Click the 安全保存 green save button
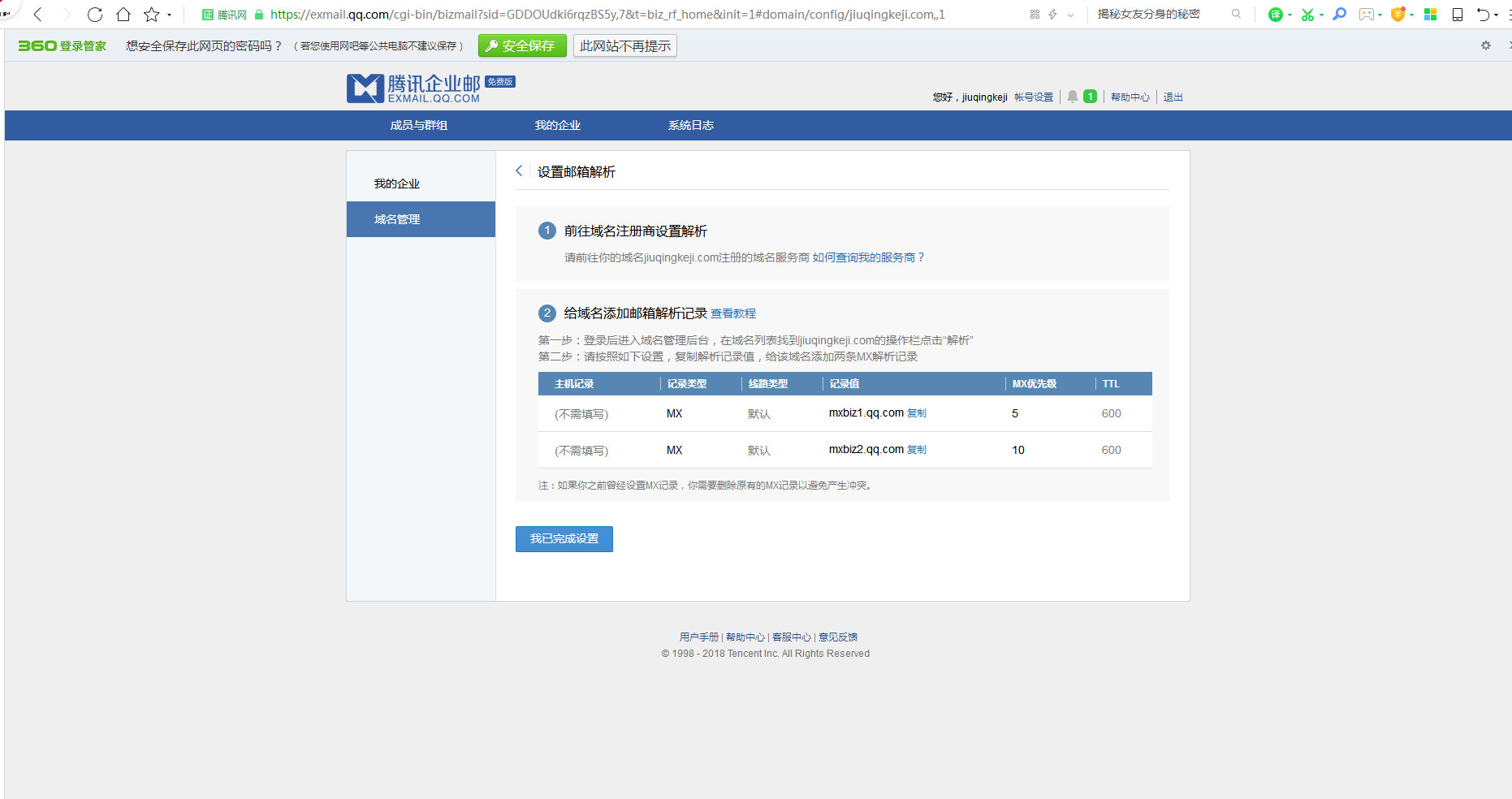This screenshot has height=799, width=1512. click(521, 45)
